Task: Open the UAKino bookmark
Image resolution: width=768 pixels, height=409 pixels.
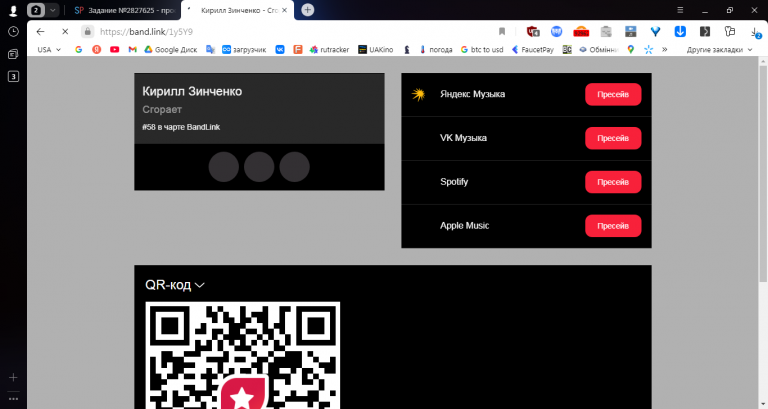Action: (x=376, y=49)
